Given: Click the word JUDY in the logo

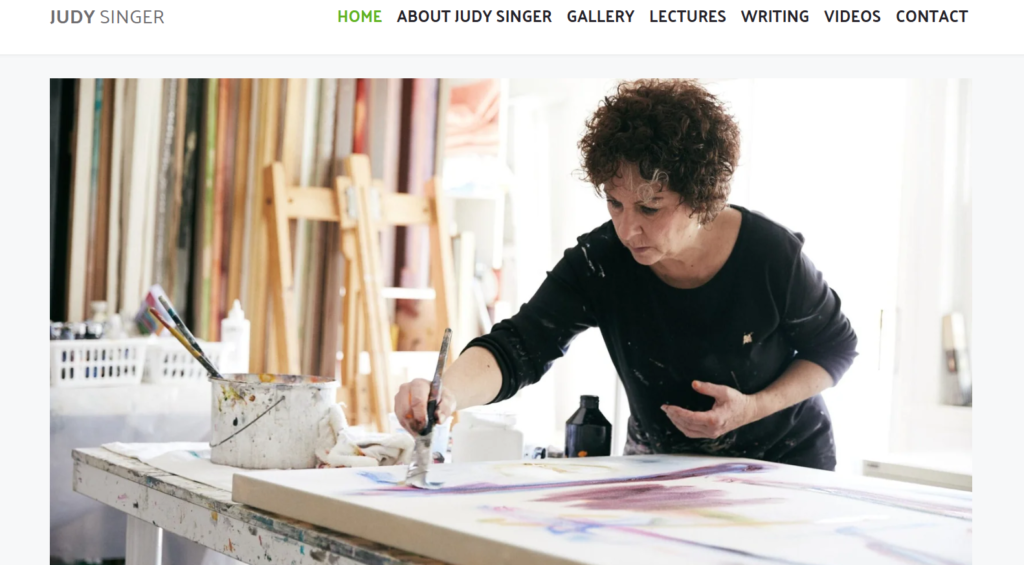Looking at the screenshot, I should pos(72,17).
